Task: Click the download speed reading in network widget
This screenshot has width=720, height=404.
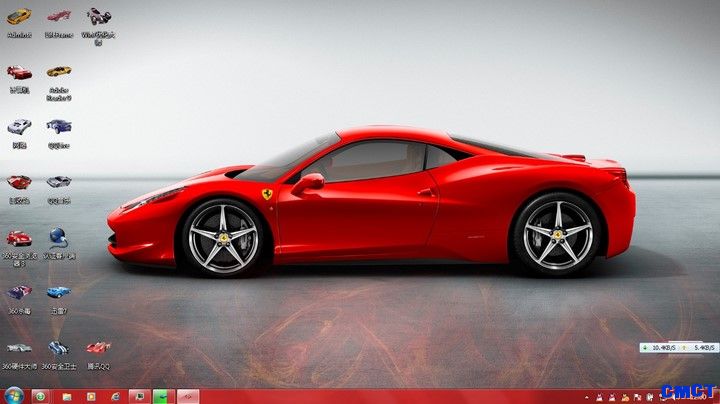Action: [x=663, y=348]
